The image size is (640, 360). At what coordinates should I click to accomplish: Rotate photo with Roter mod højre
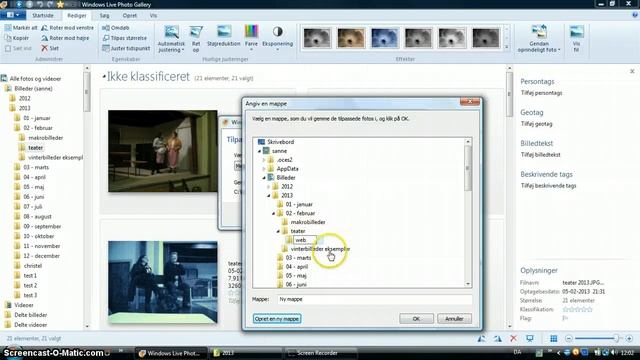point(65,38)
